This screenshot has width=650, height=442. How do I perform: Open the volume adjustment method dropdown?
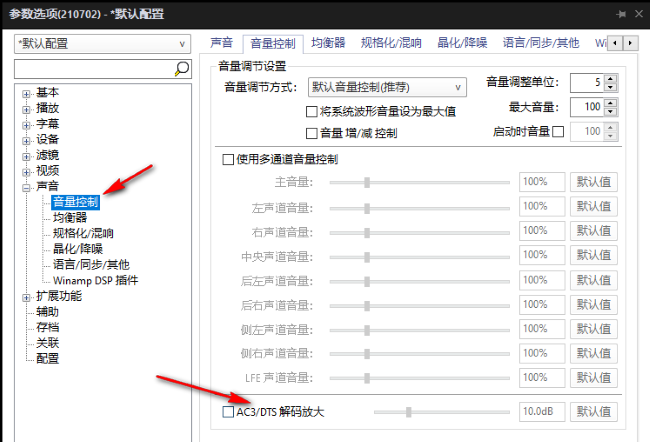pyautogui.click(x=386, y=87)
